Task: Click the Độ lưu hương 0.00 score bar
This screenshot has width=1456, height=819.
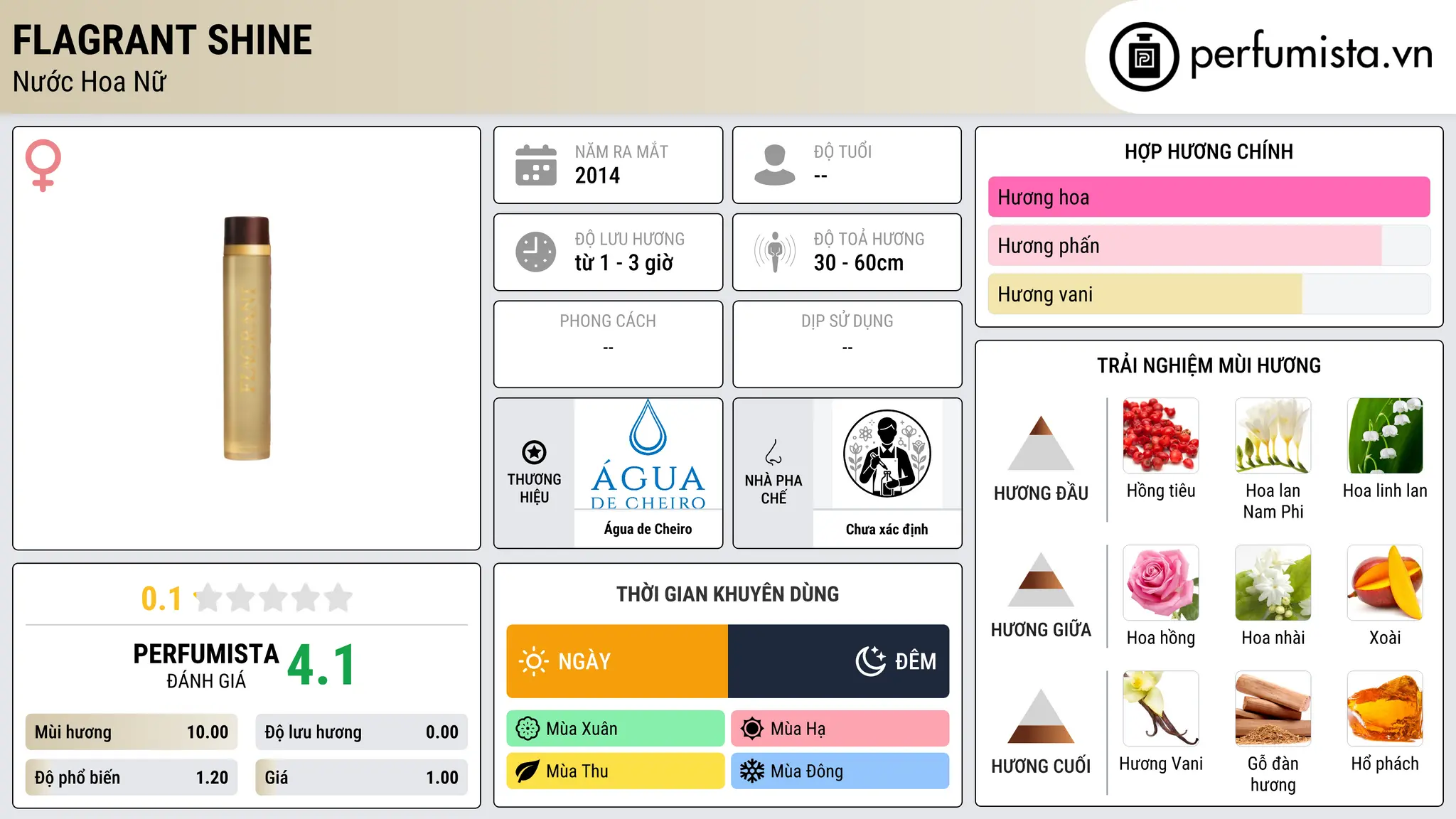Action: pos(361,732)
